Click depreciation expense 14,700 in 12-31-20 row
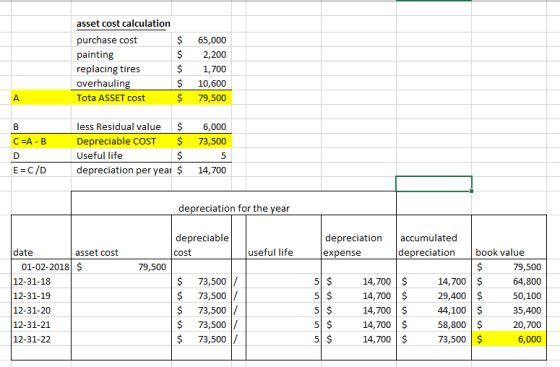560x367 pixels. [359, 310]
